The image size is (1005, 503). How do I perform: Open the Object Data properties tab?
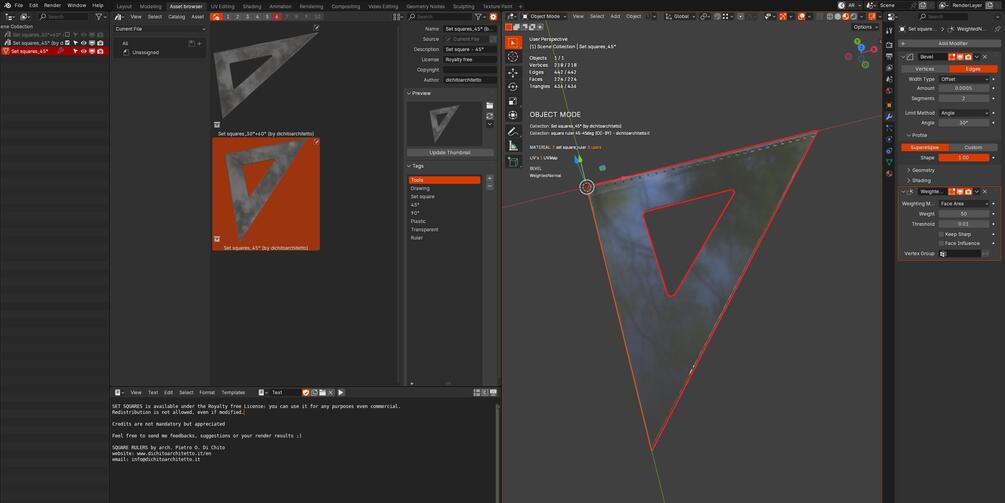tap(889, 162)
